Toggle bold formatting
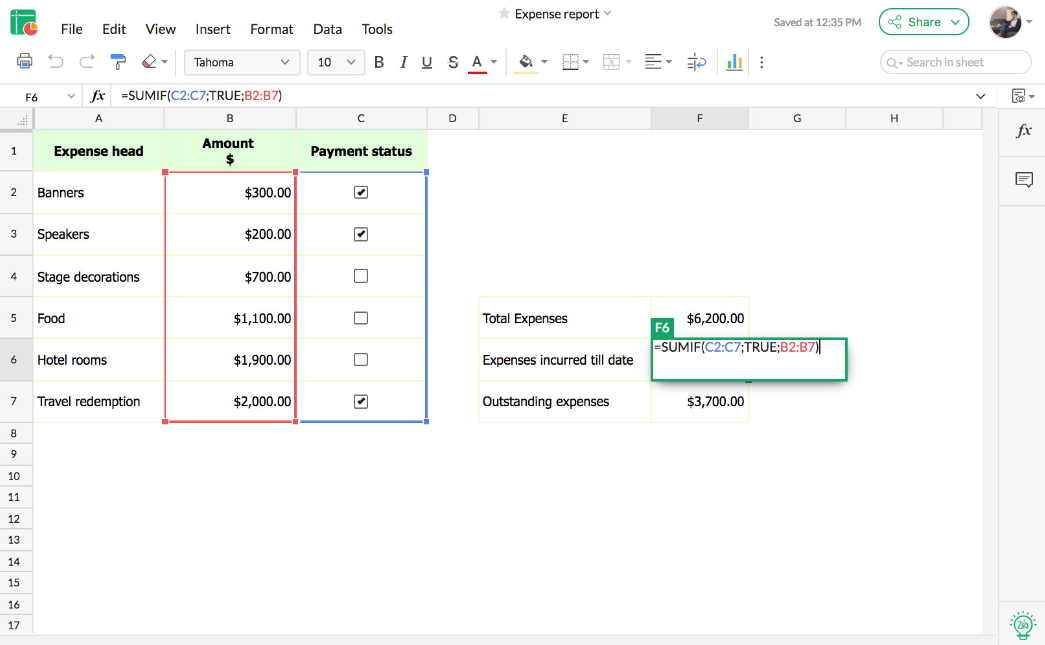The height and width of the screenshot is (645, 1045). tap(378, 61)
